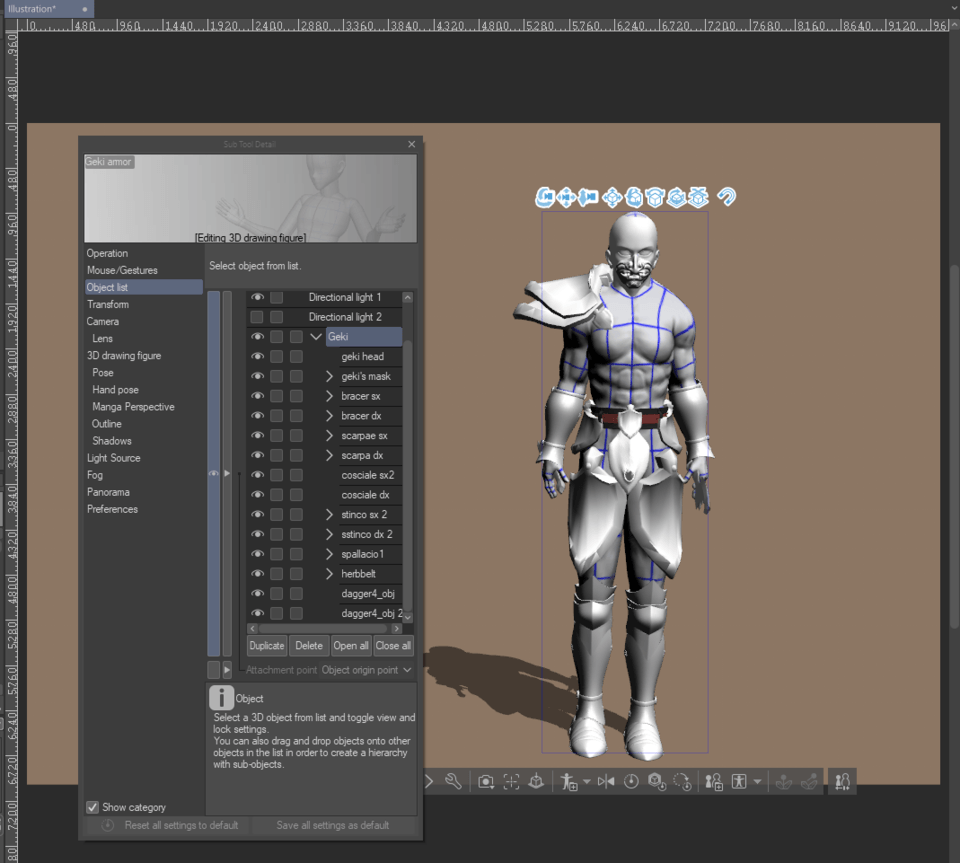960x863 pixels.
Task: Expand the scarpae sx item
Action: 329,435
